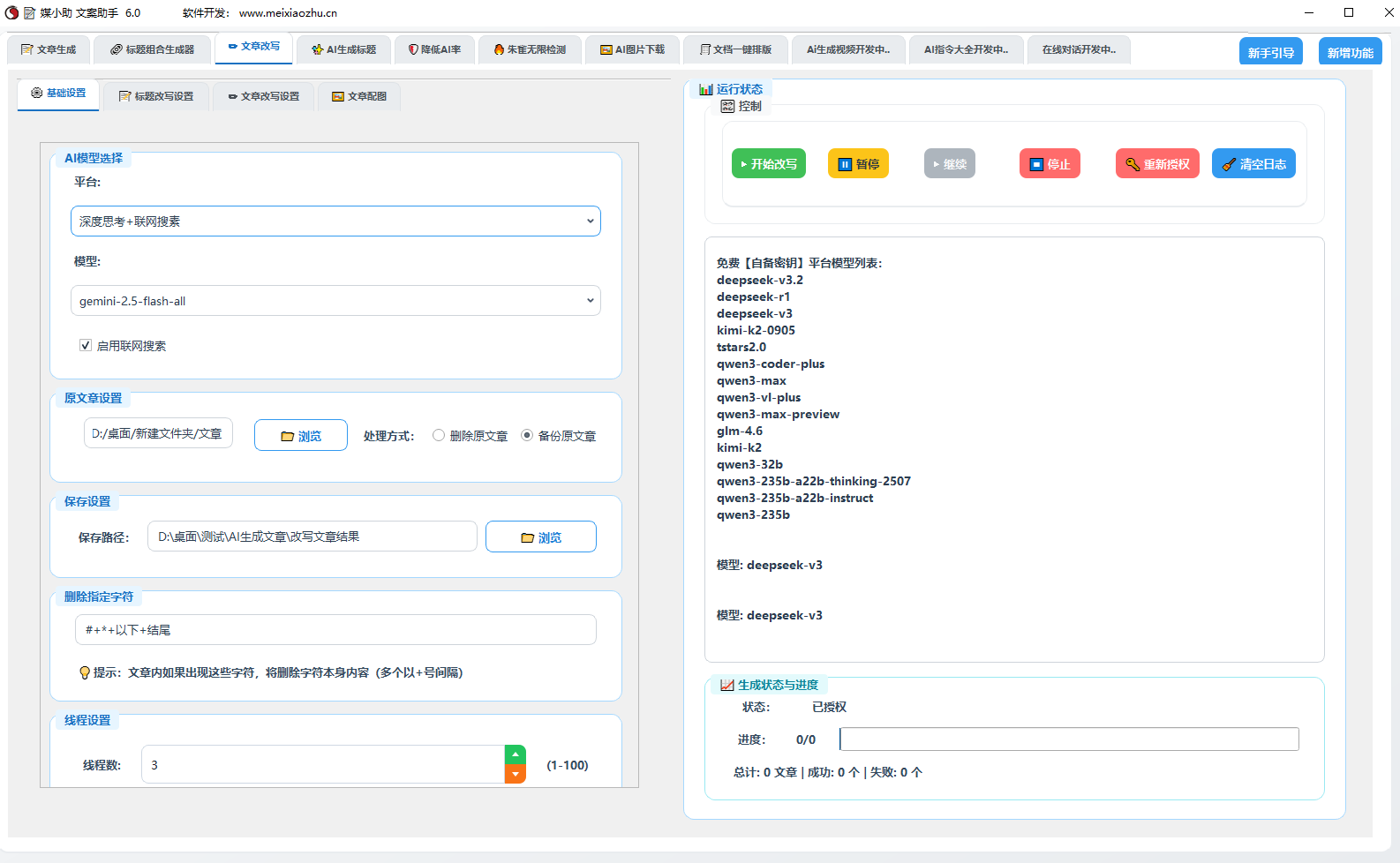Viewport: 1400px width, 863px height.
Task: Click the 重新授权 key button
Action: click(1157, 164)
